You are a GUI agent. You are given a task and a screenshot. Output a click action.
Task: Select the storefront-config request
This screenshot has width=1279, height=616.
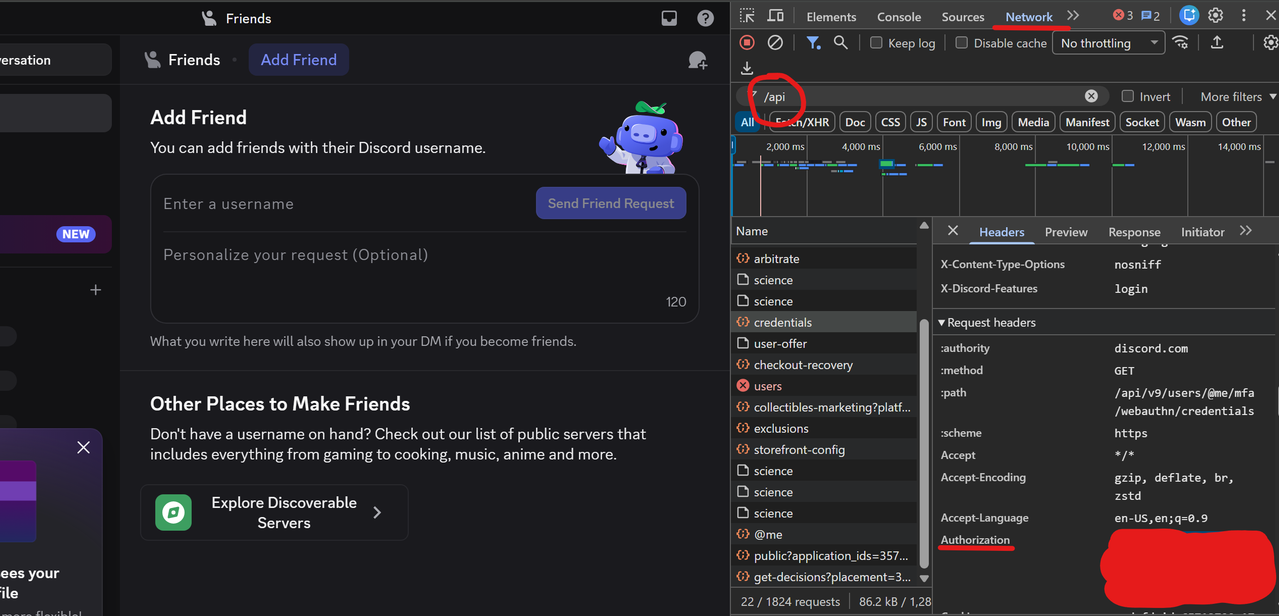[824, 450]
